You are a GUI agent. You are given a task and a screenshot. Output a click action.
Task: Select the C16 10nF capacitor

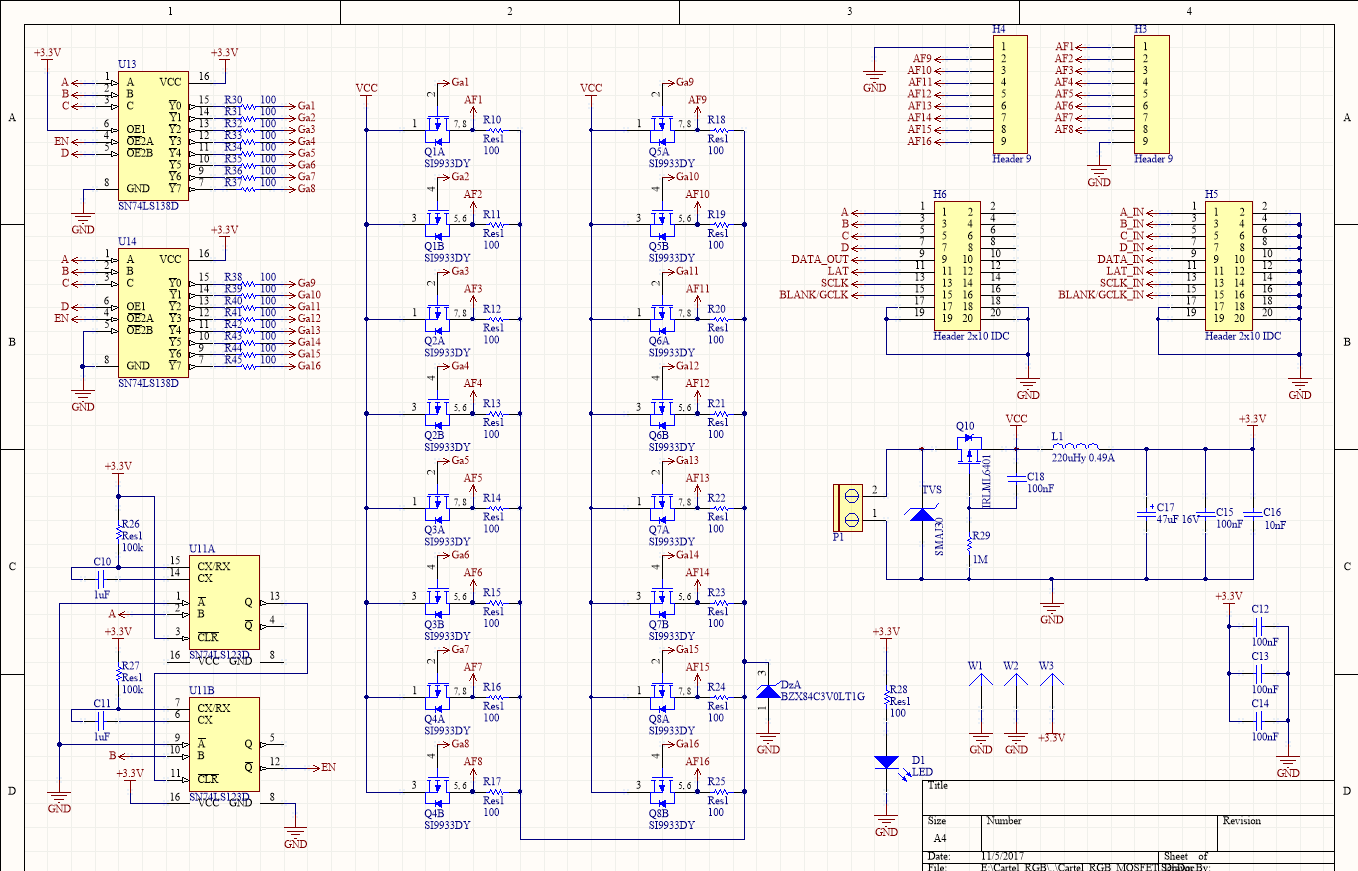click(x=1252, y=514)
